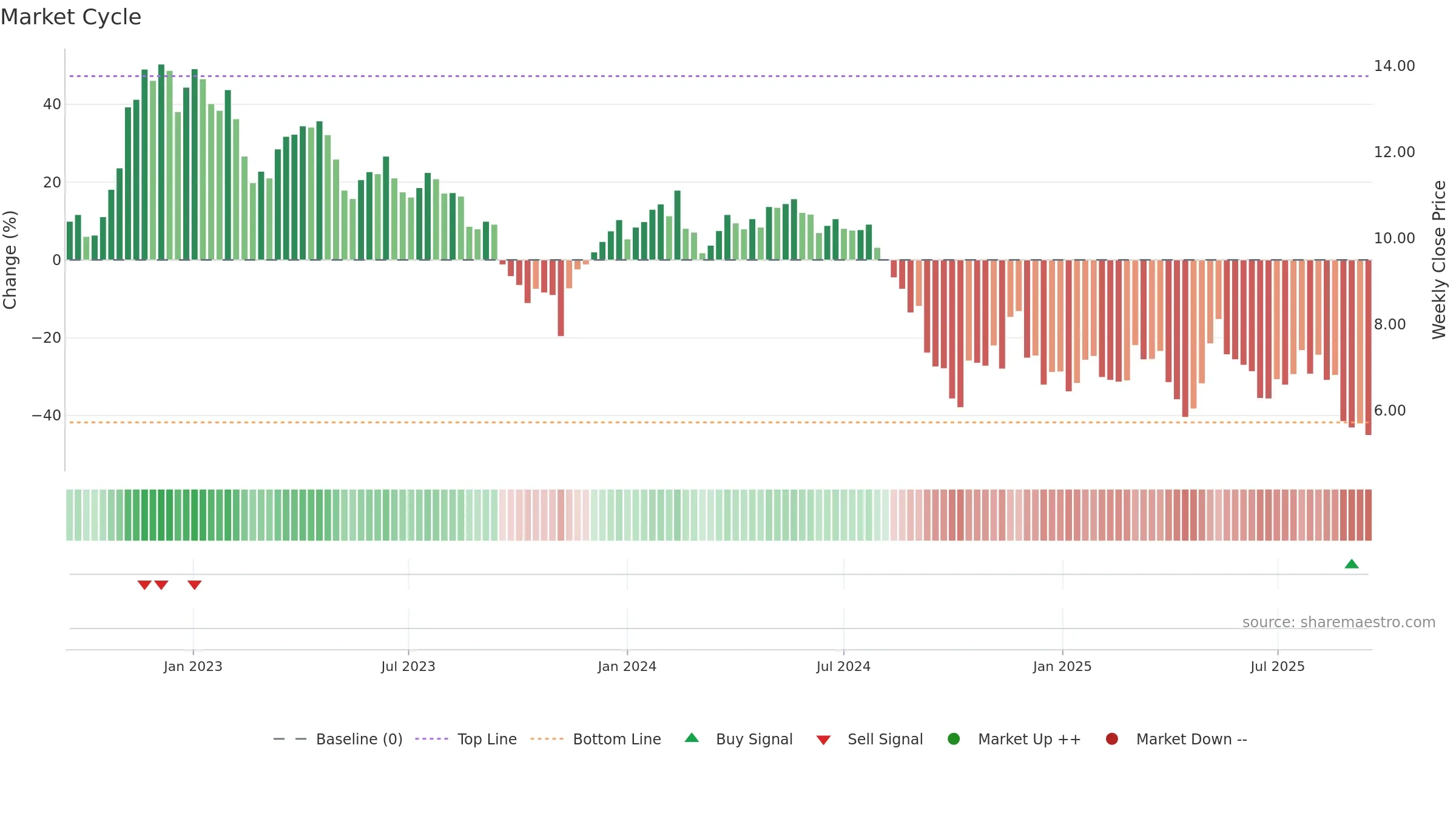1456x819 pixels.
Task: Click the Weekly Close Price axis title
Action: tap(1439, 260)
